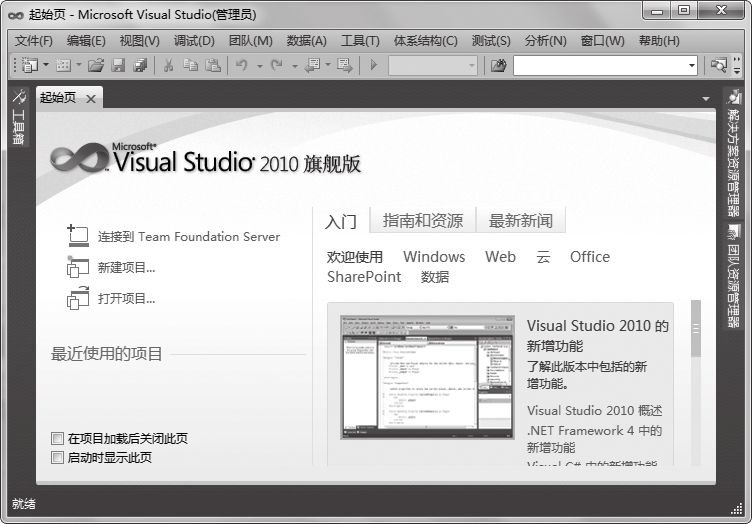Open the 解决方案资源管理器 side tab
Screen dimensions: 752x524
point(733,153)
